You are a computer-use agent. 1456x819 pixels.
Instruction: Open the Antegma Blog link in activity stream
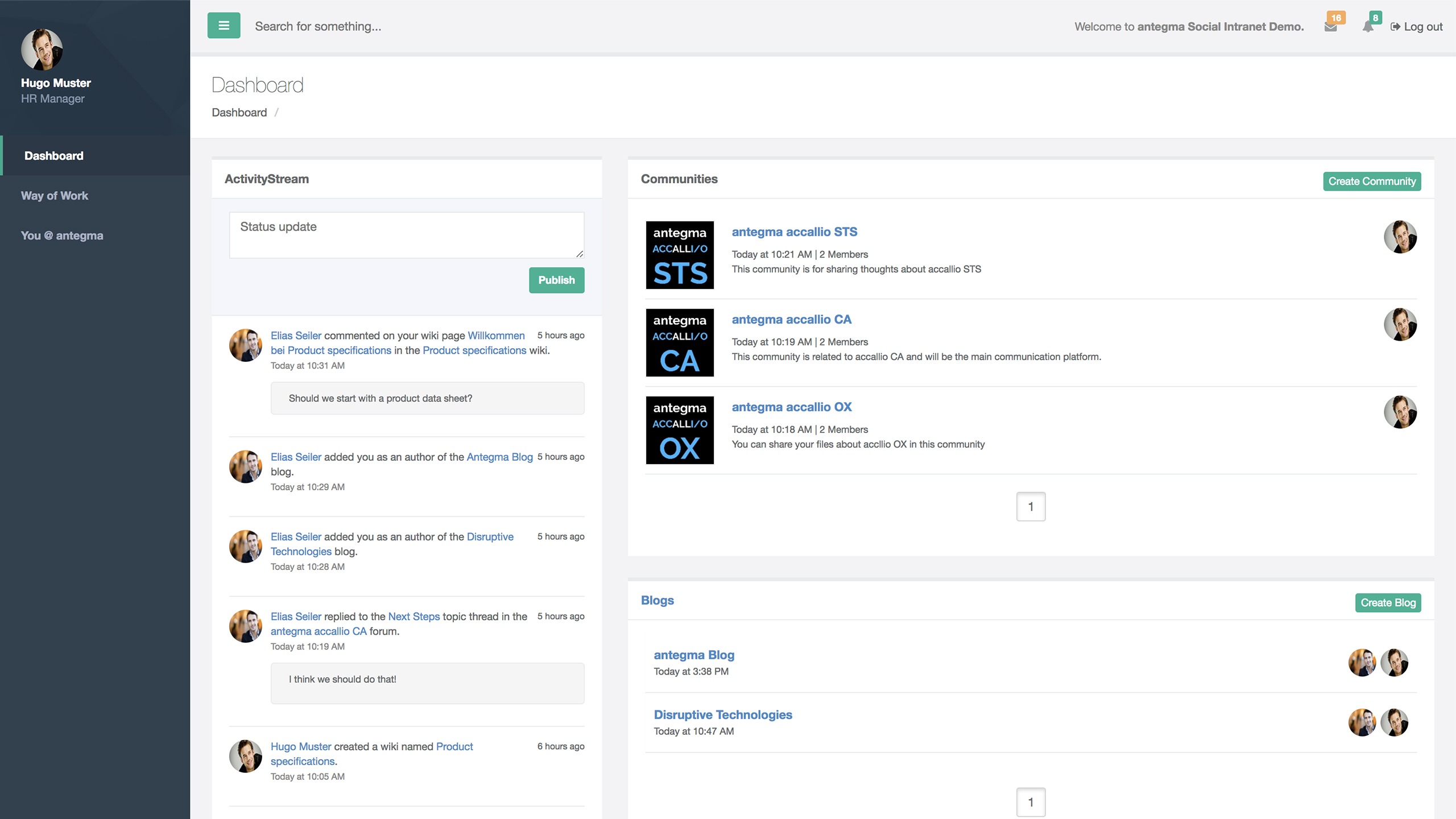499,457
